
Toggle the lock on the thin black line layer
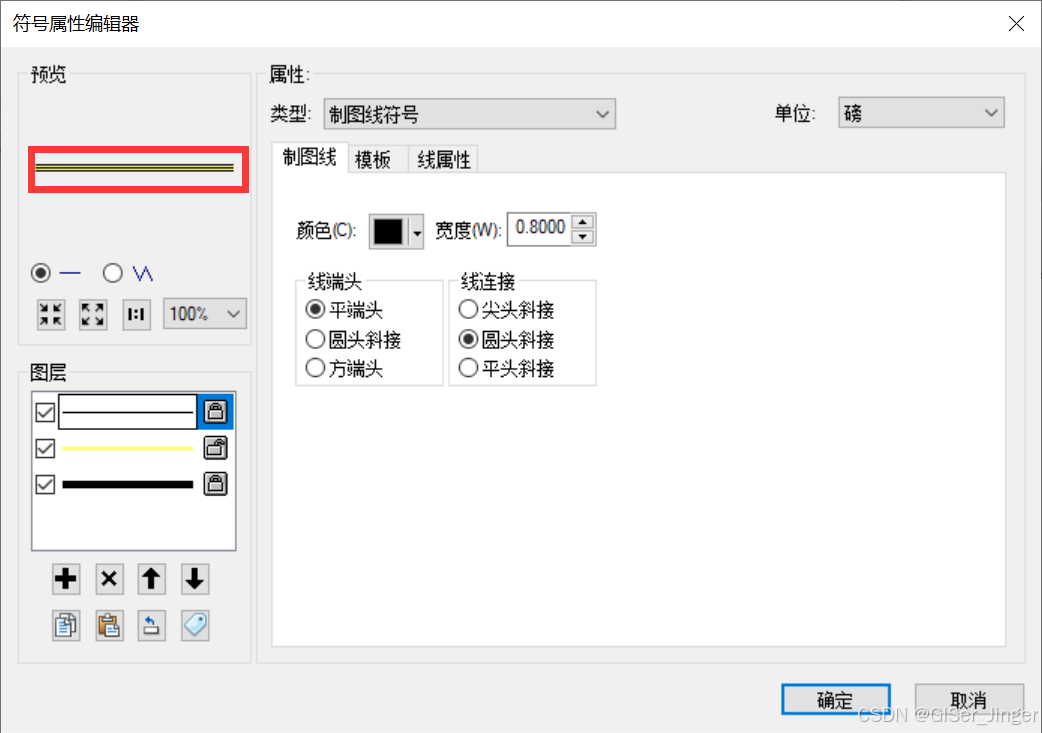(x=215, y=411)
